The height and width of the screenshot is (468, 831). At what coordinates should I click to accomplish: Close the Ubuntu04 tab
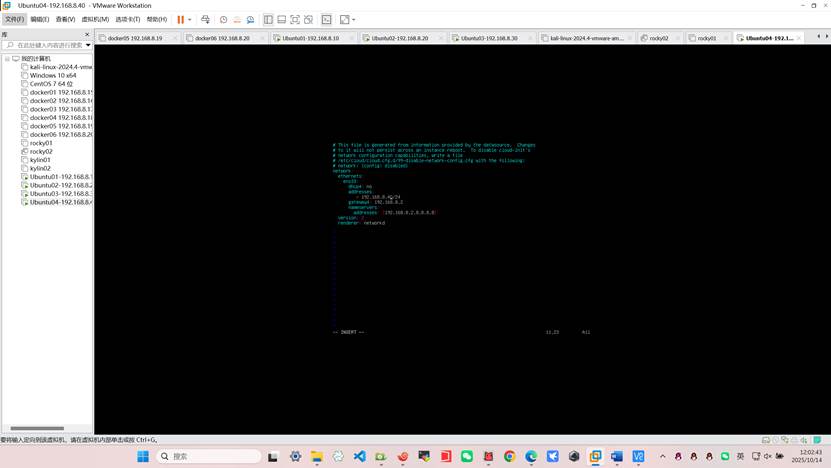799,38
